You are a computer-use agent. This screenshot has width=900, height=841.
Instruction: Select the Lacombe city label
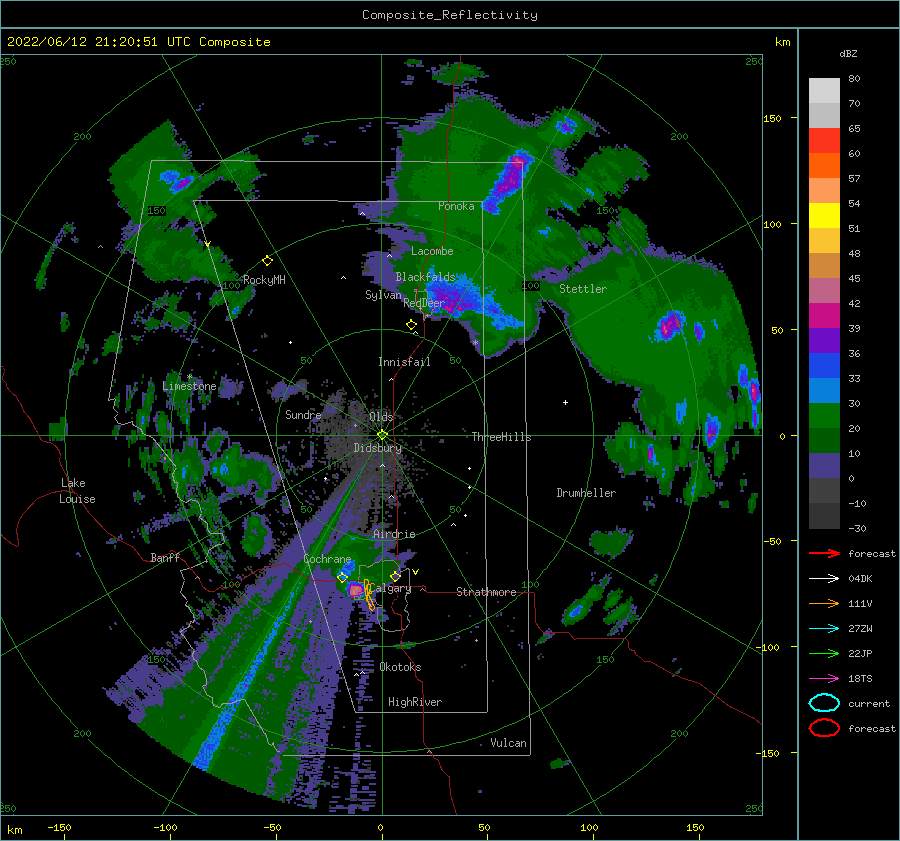coord(432,251)
